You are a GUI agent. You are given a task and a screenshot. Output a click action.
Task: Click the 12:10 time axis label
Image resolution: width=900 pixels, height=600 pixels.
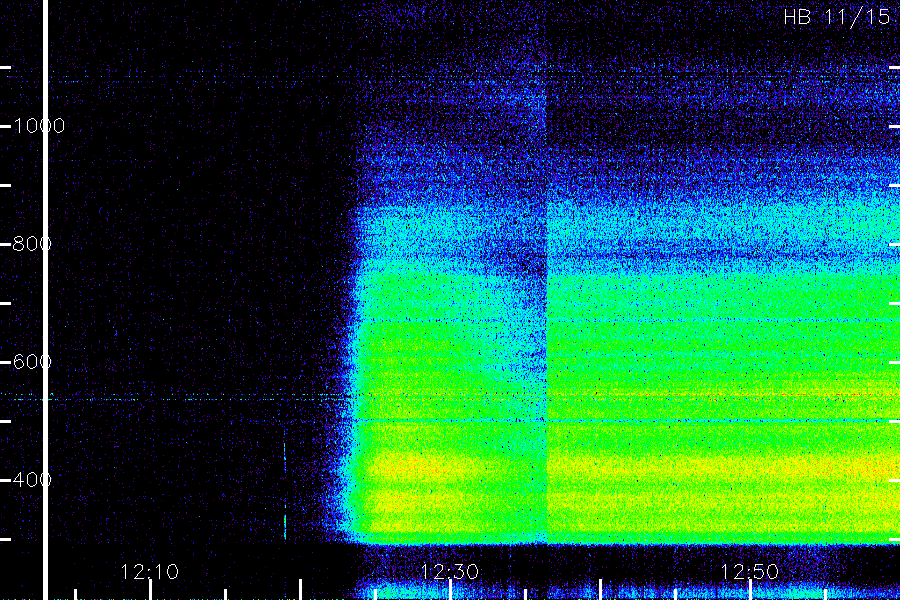[x=150, y=571]
